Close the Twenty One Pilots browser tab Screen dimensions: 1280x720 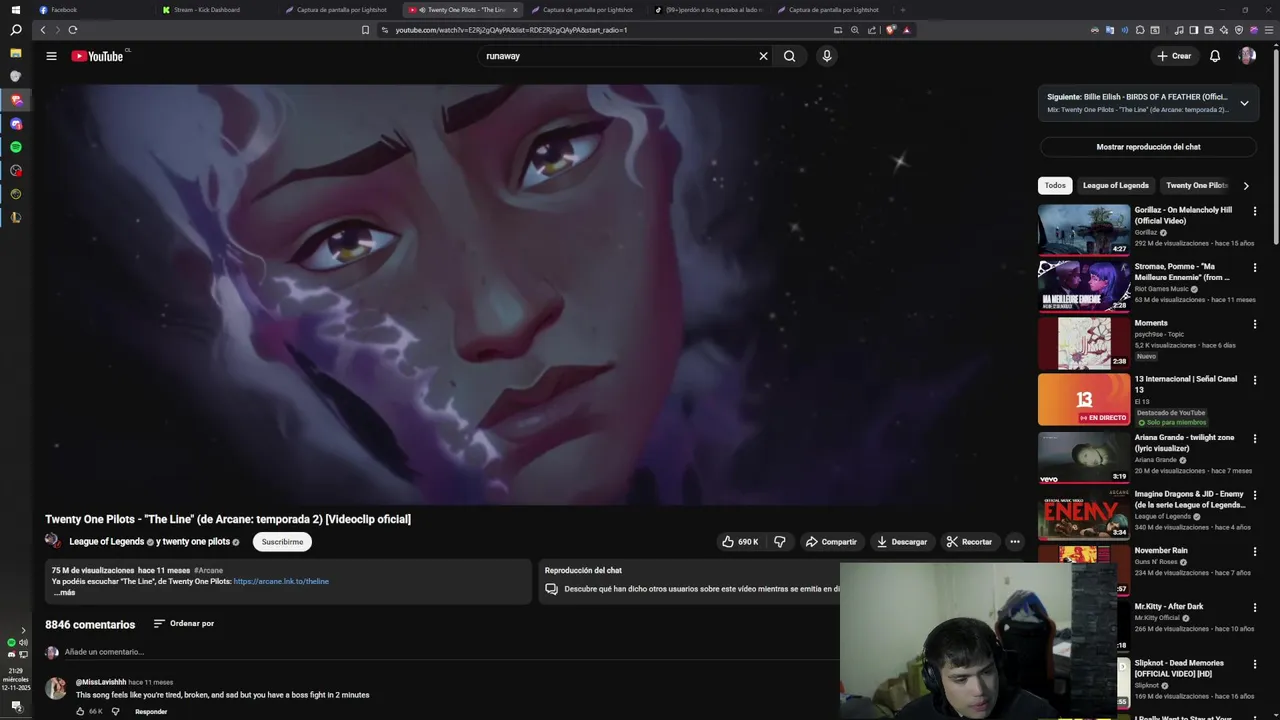pyautogui.click(x=515, y=10)
